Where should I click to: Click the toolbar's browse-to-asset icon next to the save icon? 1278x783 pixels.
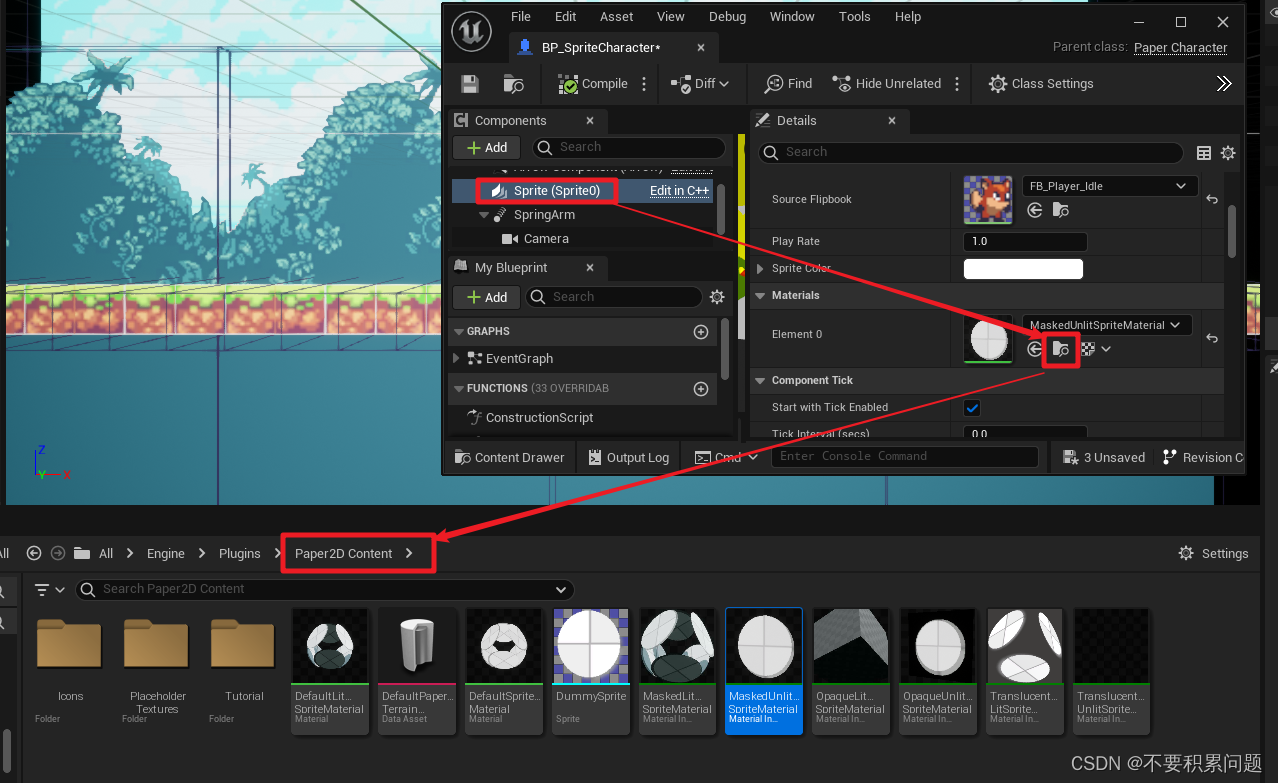(513, 84)
